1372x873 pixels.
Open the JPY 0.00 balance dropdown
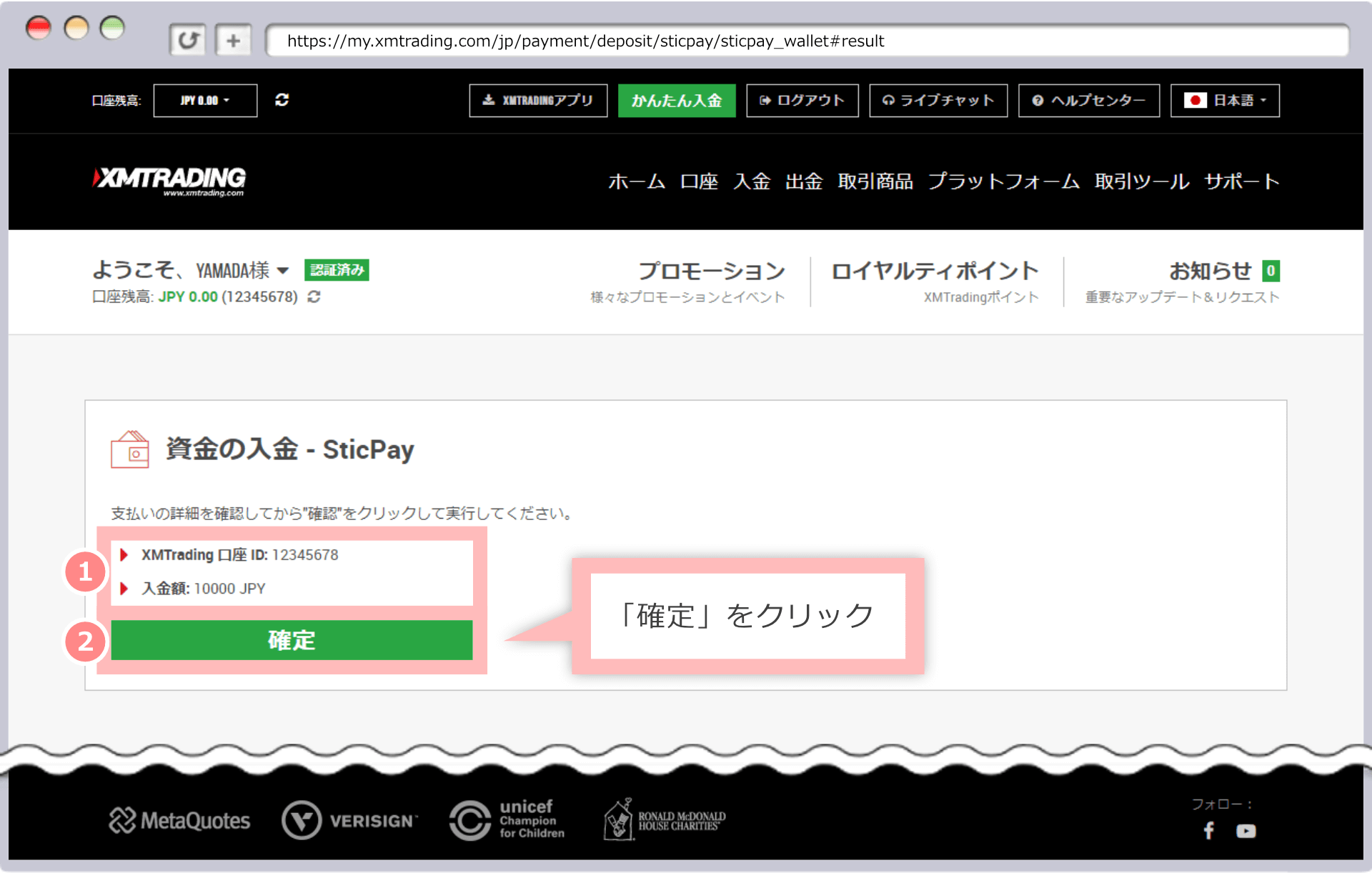pos(205,100)
